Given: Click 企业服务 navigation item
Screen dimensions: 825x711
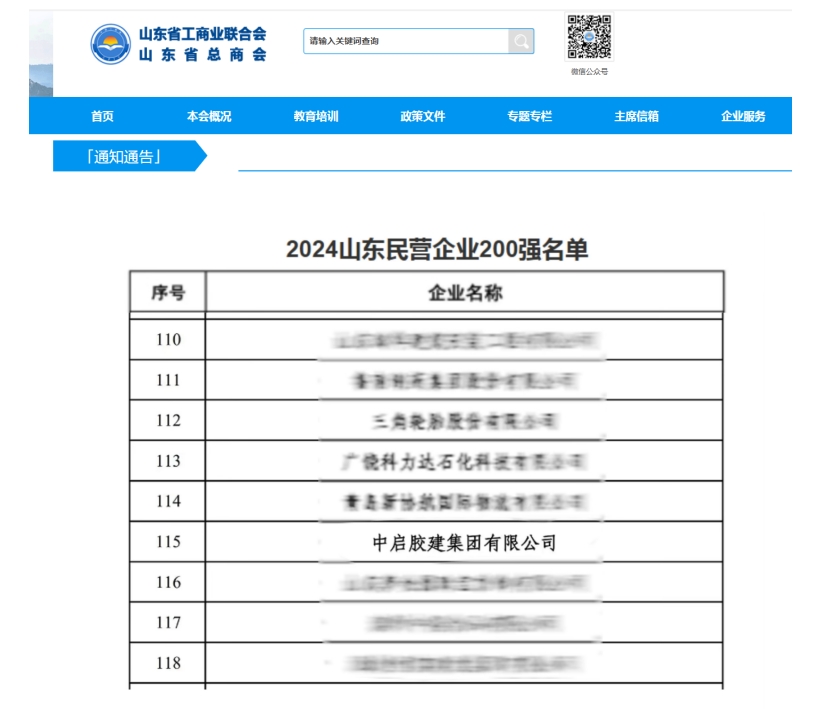Looking at the screenshot, I should [x=743, y=116].
